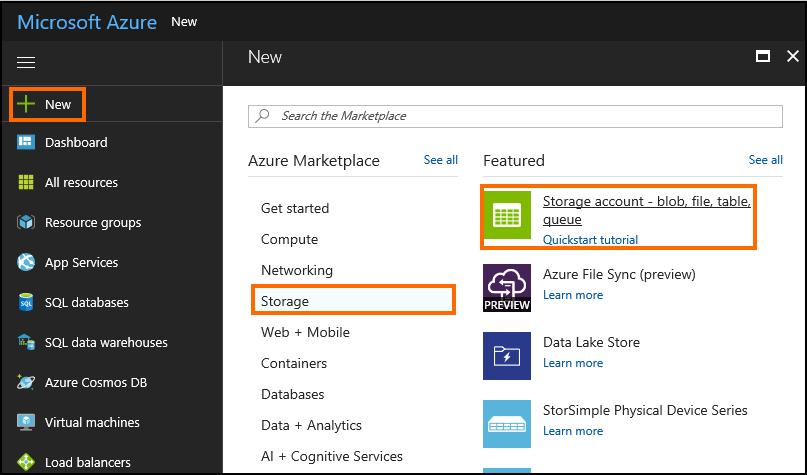Click the SQL databases icon
The image size is (807, 475).
[x=27, y=303]
